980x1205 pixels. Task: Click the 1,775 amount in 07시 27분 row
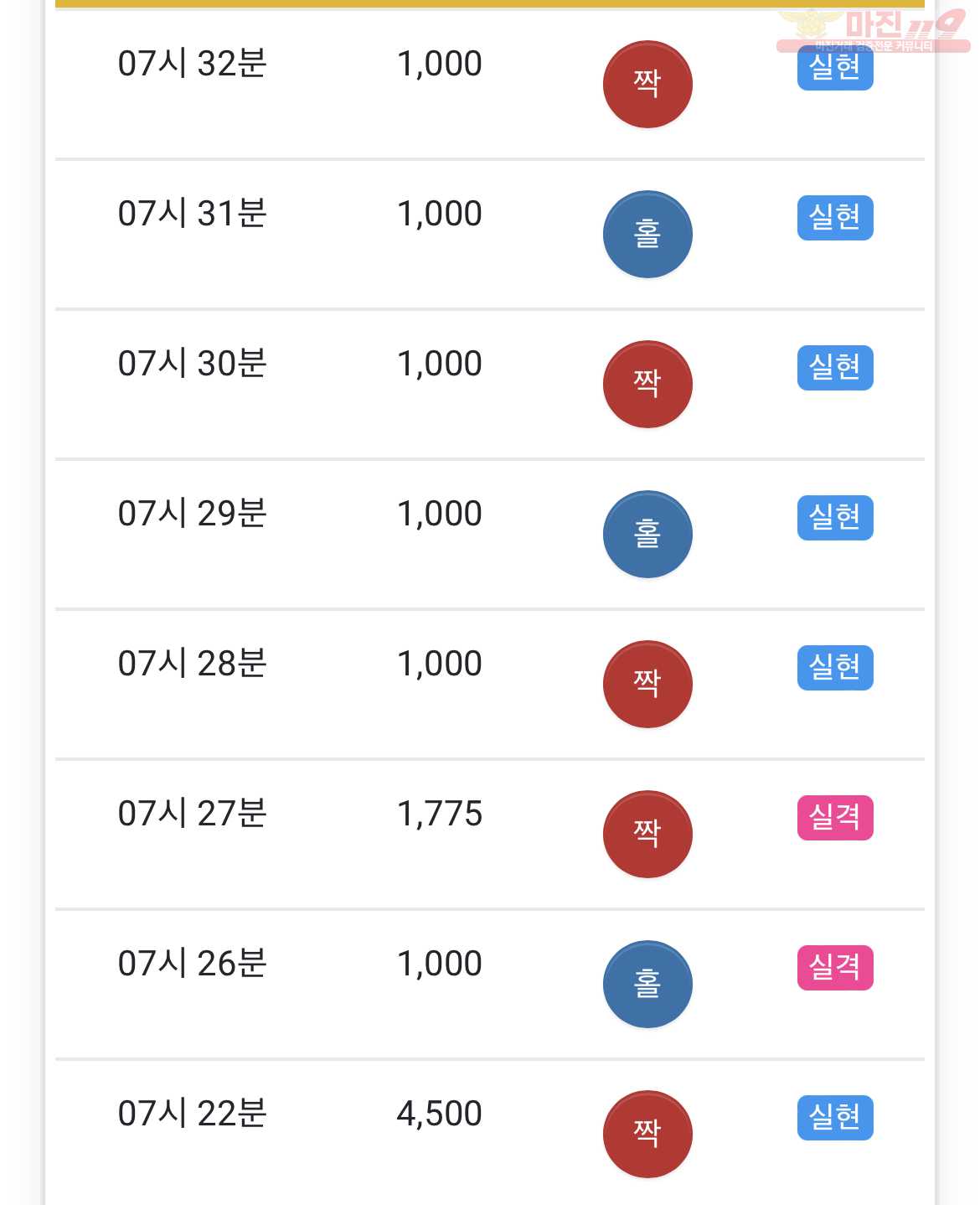(x=440, y=814)
